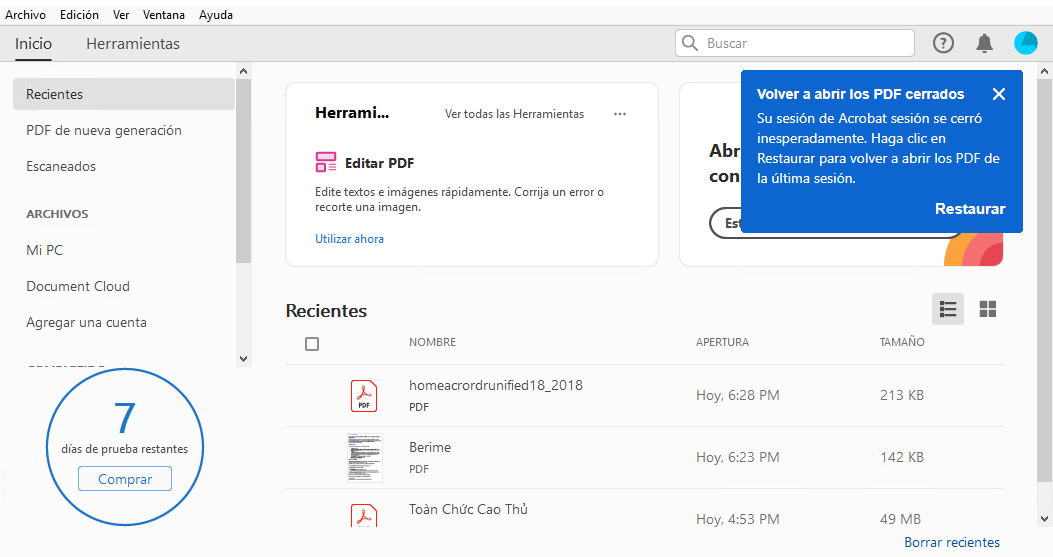Viewport: 1053px width, 557px height.
Task: Switch to list view layout
Action: pos(948,309)
